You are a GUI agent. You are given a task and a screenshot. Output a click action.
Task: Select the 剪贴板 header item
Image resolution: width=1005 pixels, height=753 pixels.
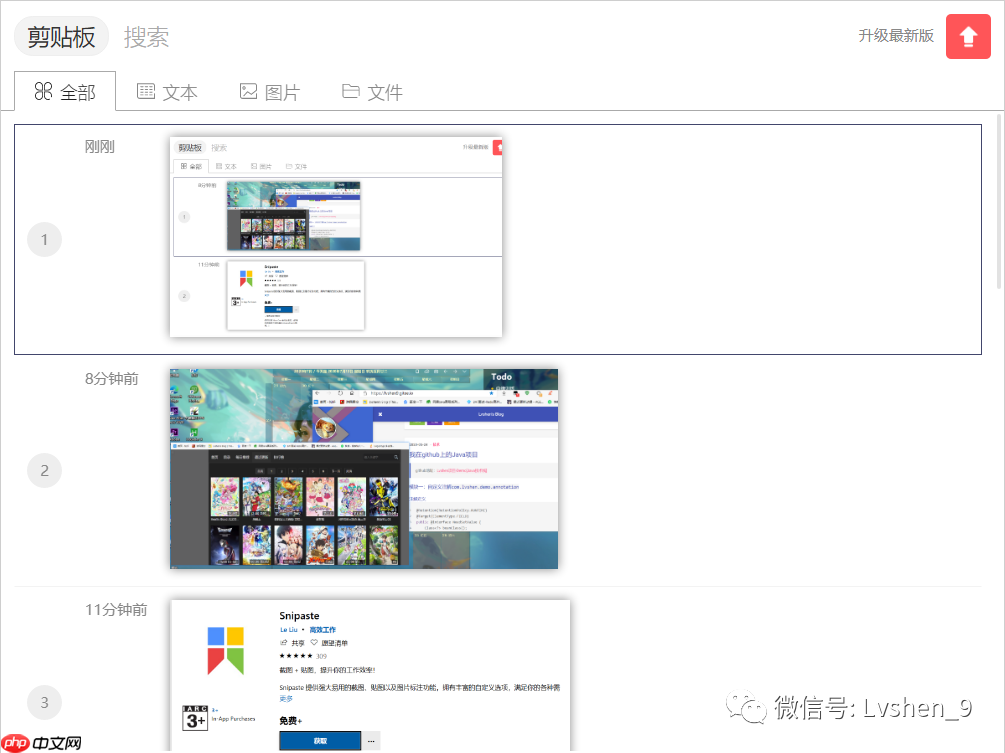pyautogui.click(x=60, y=36)
